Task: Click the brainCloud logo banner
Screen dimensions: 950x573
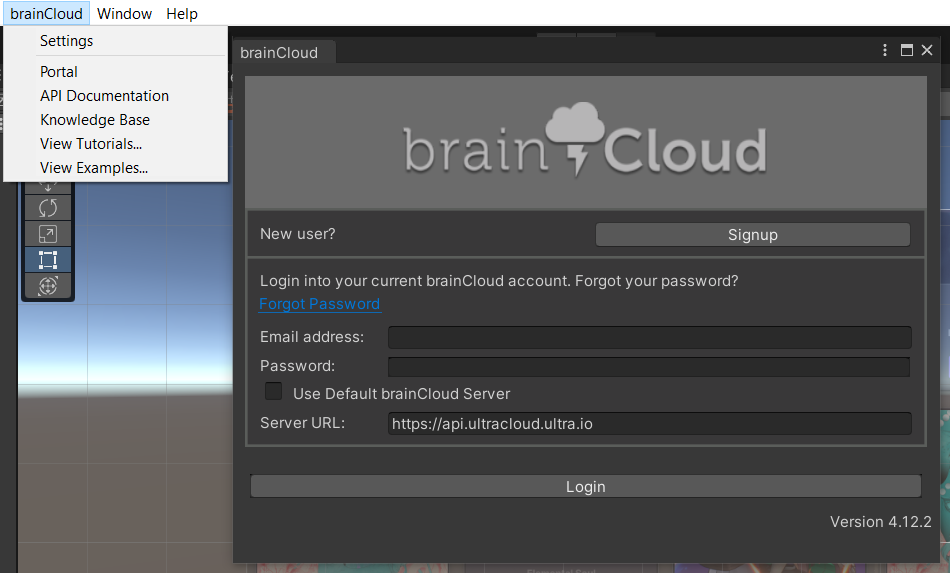Action: [x=586, y=142]
